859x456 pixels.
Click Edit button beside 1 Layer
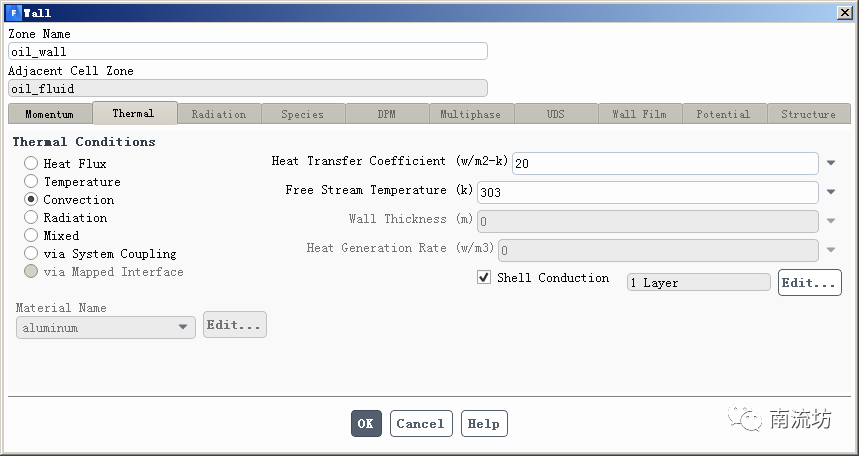tap(809, 282)
